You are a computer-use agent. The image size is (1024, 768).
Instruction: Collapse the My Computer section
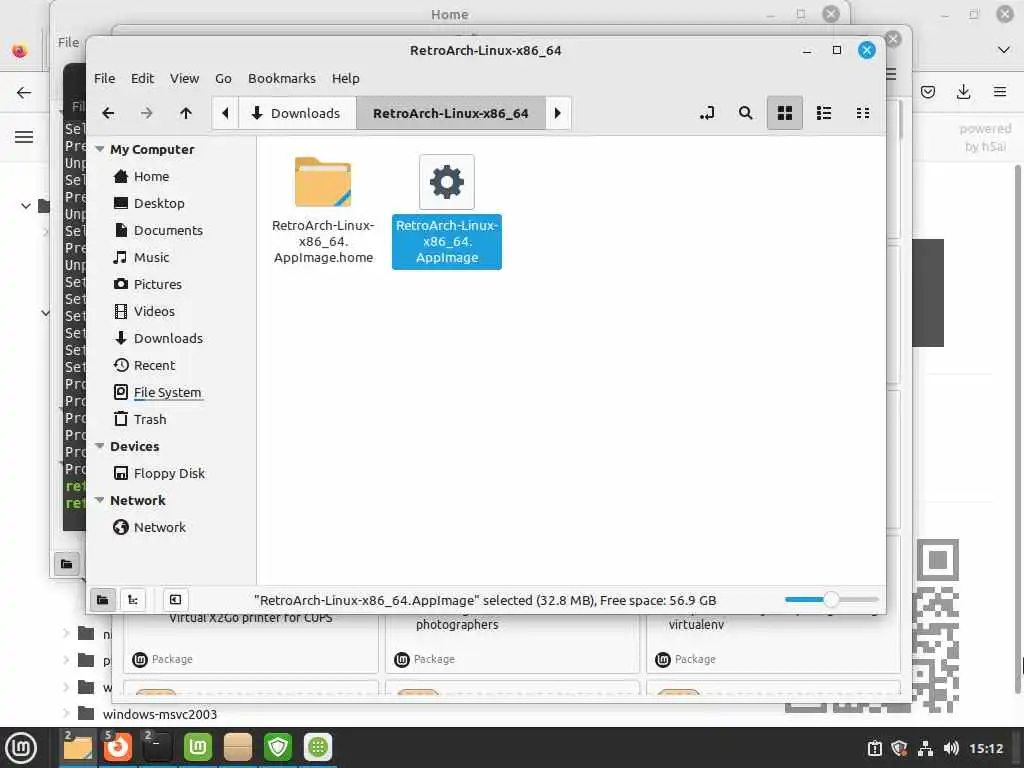pos(100,149)
